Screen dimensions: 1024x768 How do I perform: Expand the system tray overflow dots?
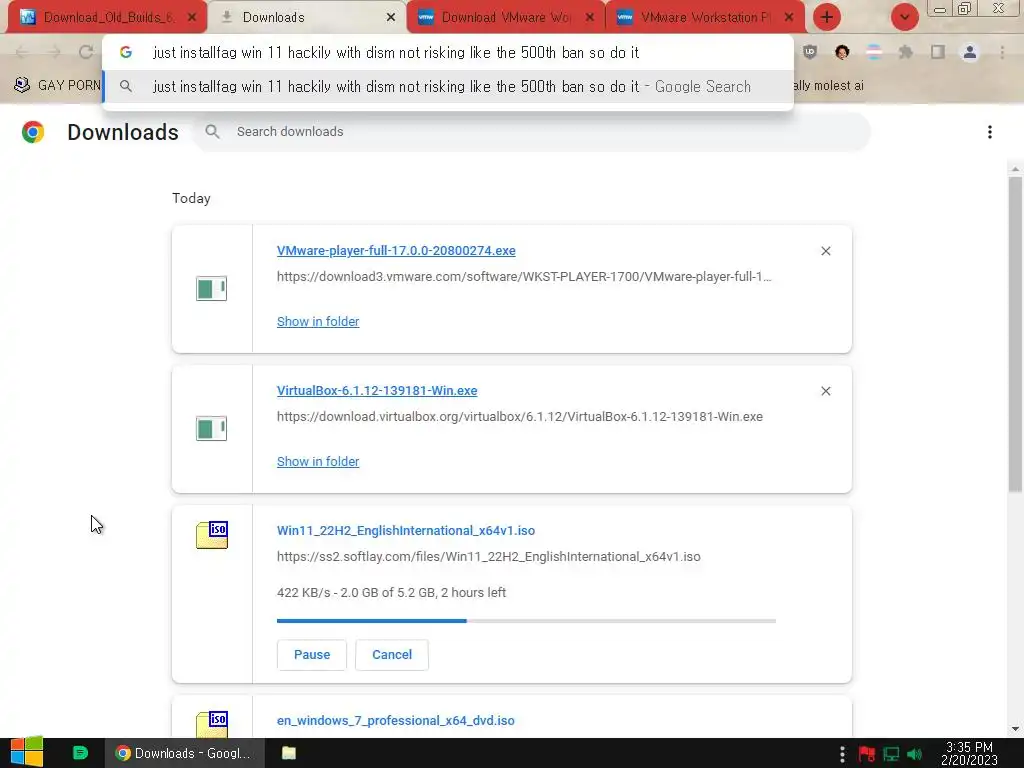point(842,754)
